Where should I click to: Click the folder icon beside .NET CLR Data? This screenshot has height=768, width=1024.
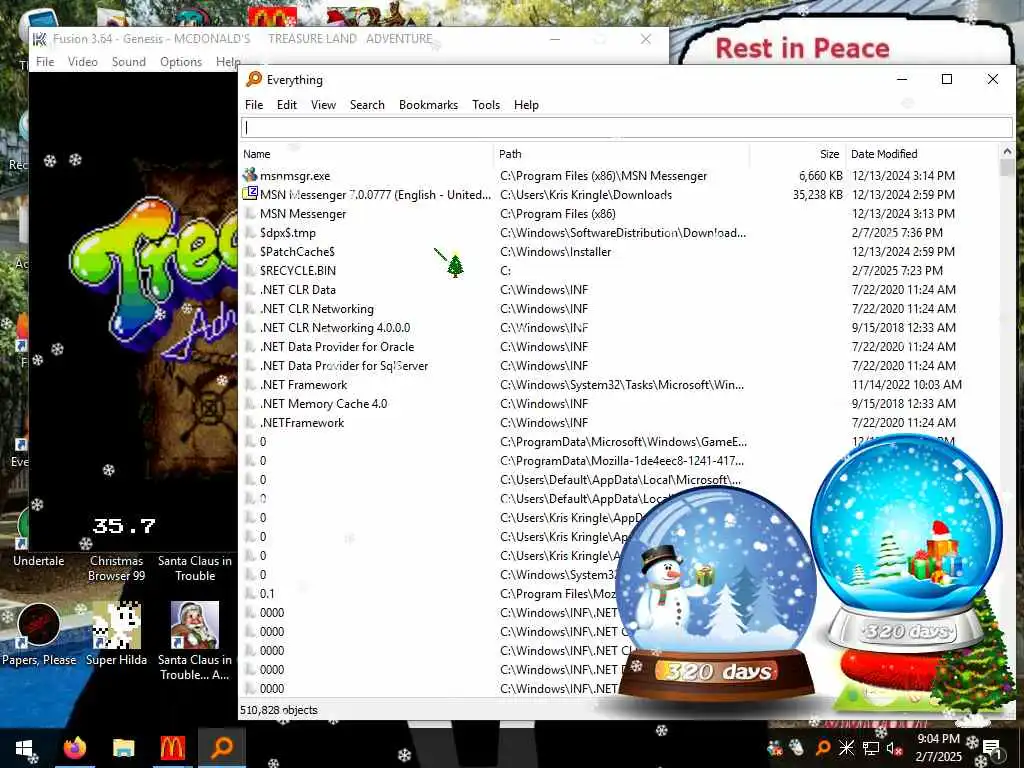[x=249, y=289]
